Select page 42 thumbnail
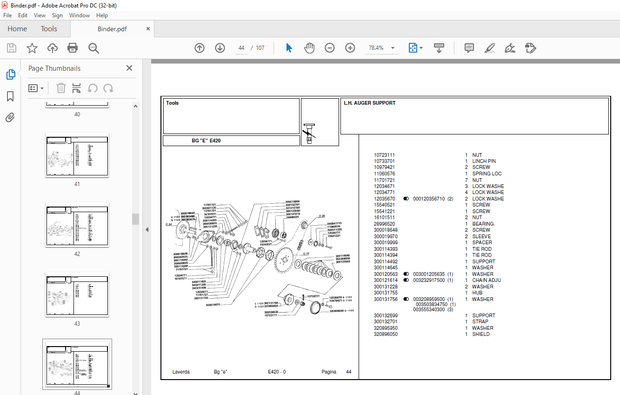The height and width of the screenshot is (395, 620). click(x=77, y=225)
